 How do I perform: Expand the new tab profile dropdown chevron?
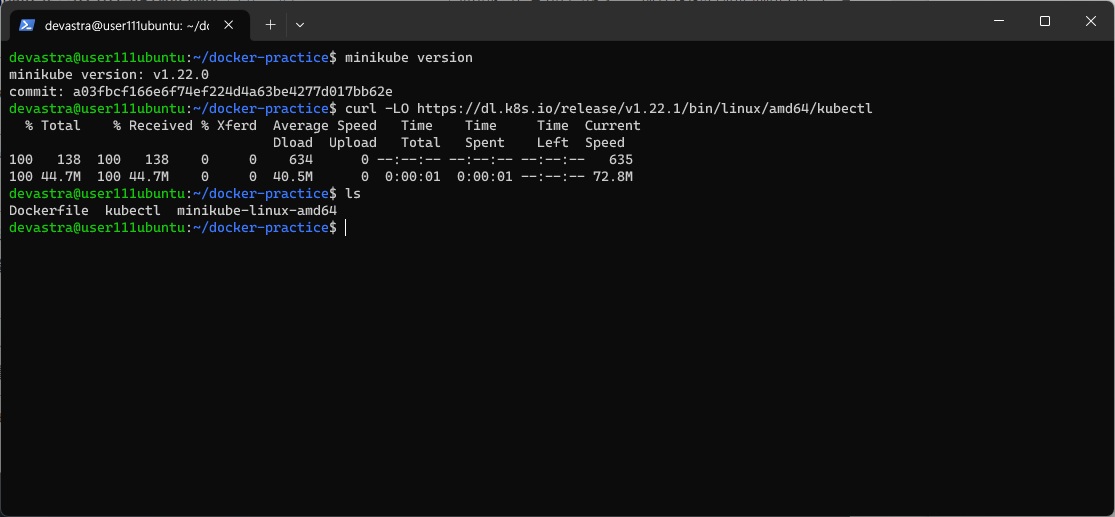299,25
